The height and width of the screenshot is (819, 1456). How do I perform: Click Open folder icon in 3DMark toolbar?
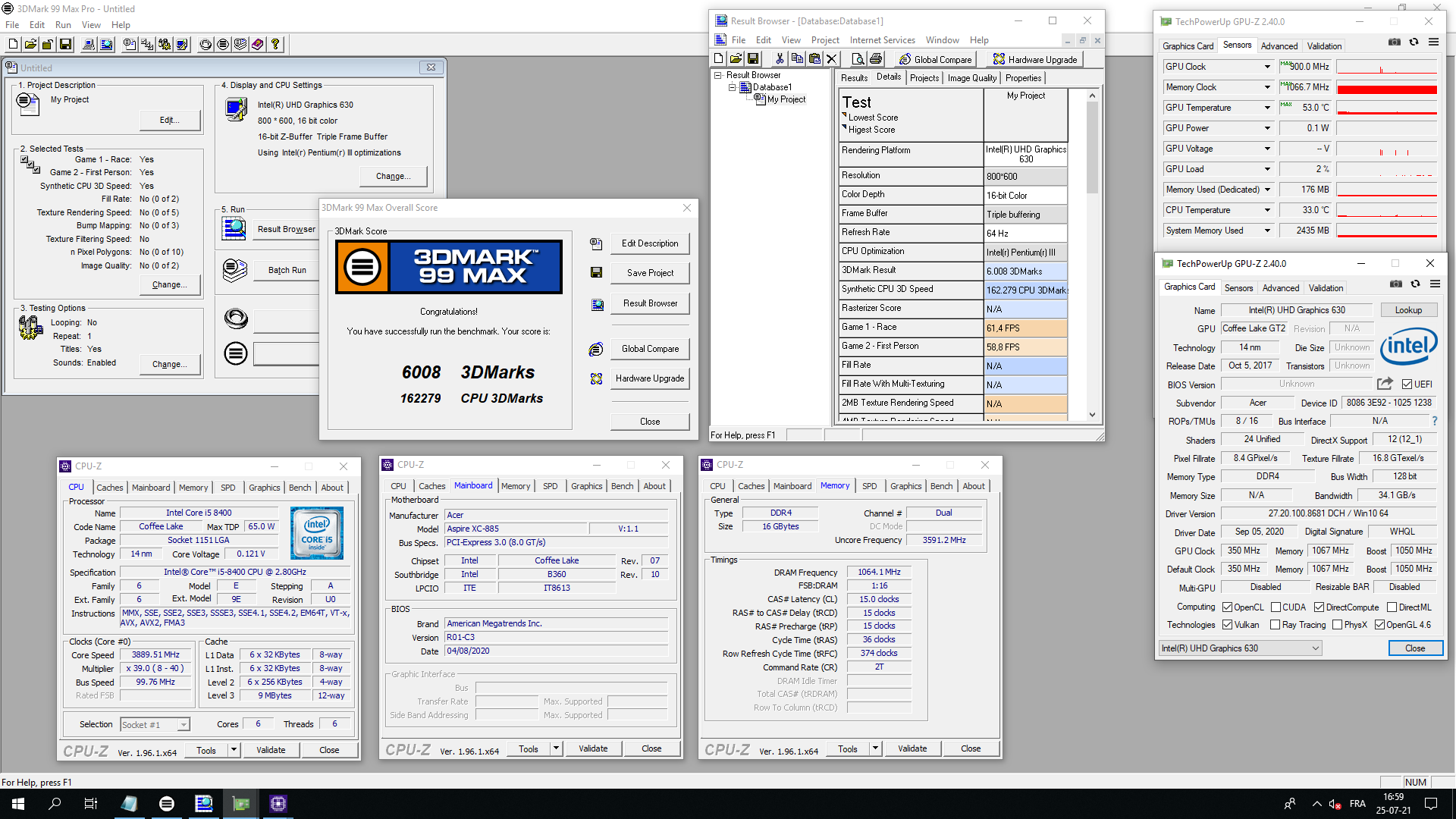30,45
